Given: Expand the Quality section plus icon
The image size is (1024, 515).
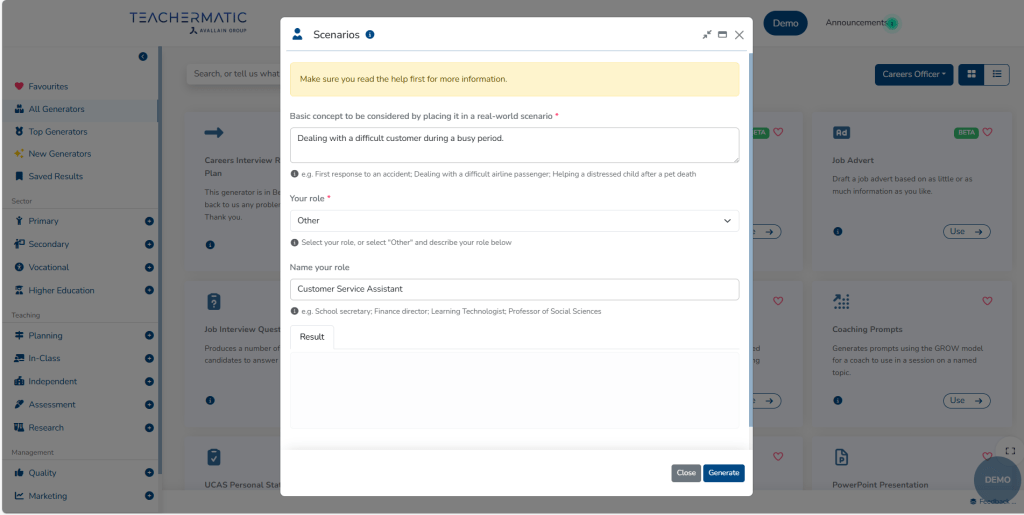Looking at the screenshot, I should pos(149,473).
